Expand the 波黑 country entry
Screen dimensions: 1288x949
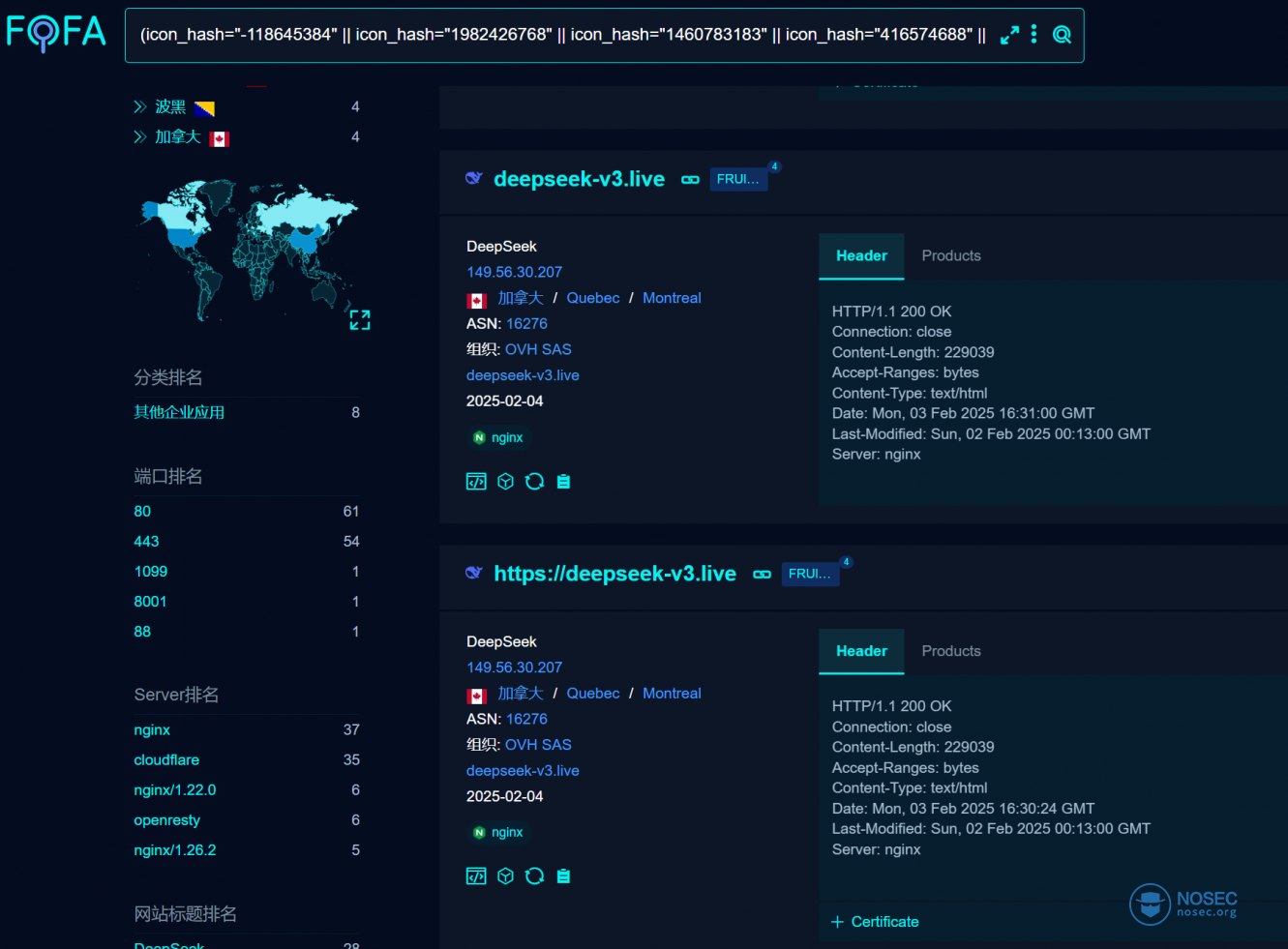coord(140,107)
